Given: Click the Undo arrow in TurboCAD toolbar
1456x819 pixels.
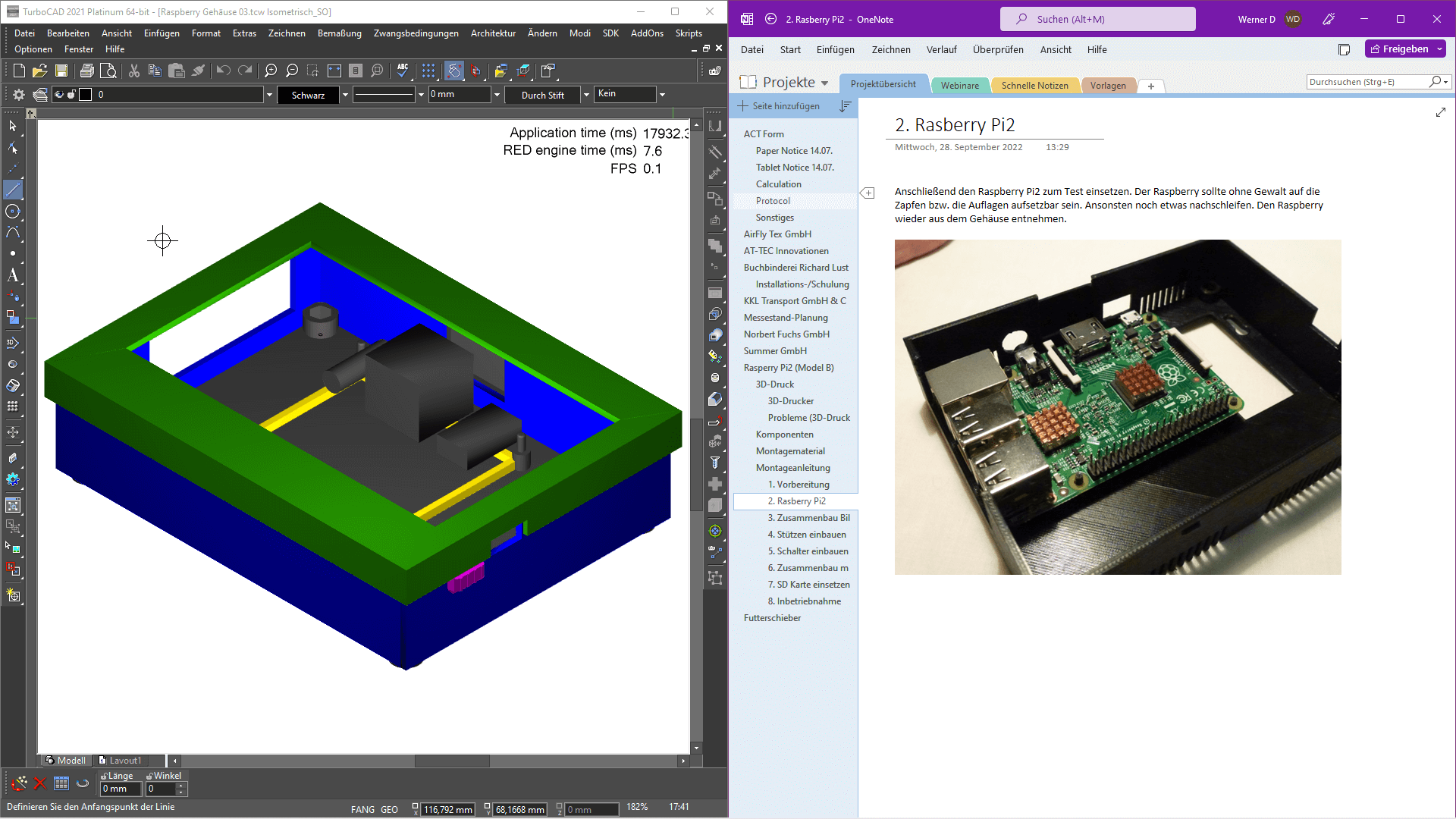Looking at the screenshot, I should tap(223, 71).
